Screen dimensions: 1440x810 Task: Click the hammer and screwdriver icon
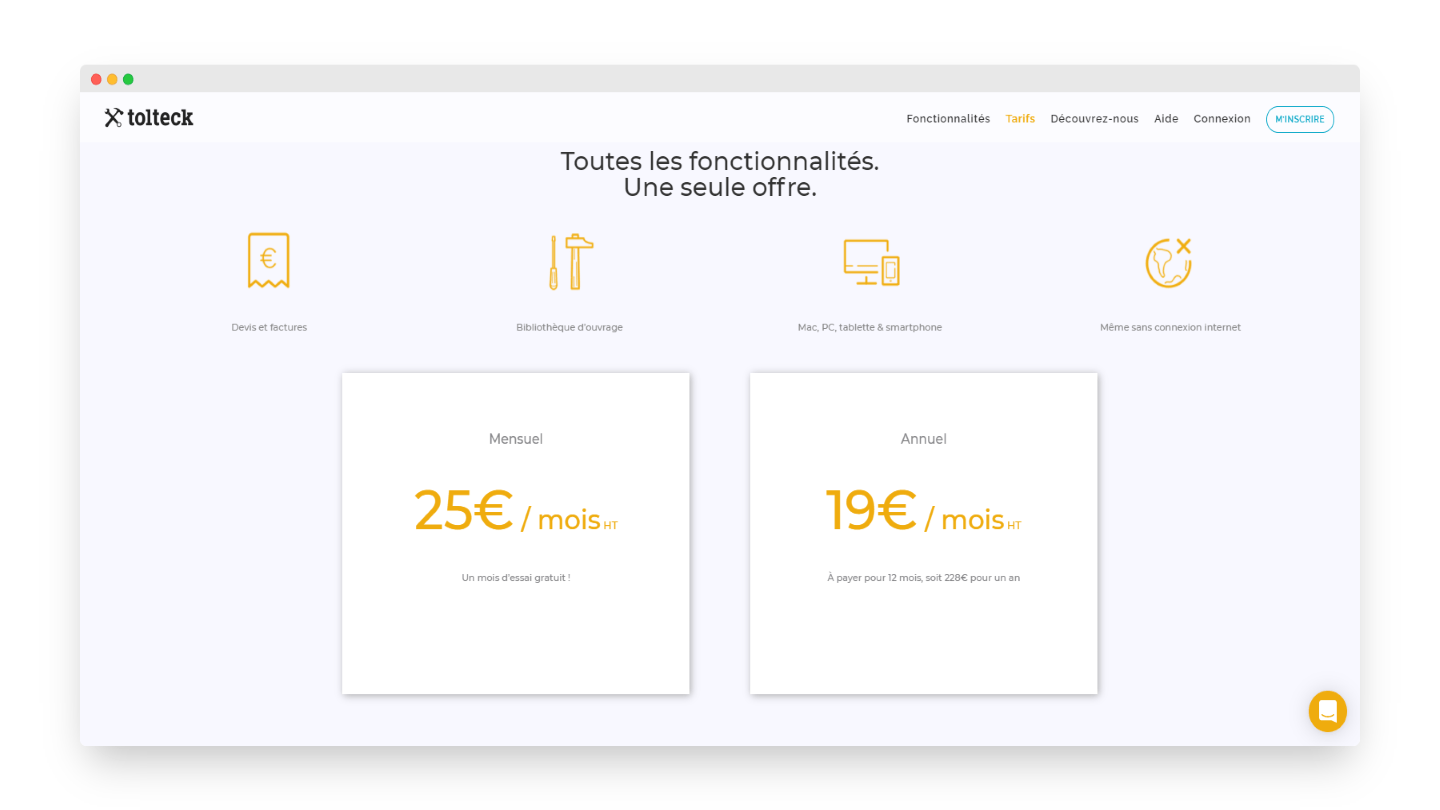click(570, 262)
